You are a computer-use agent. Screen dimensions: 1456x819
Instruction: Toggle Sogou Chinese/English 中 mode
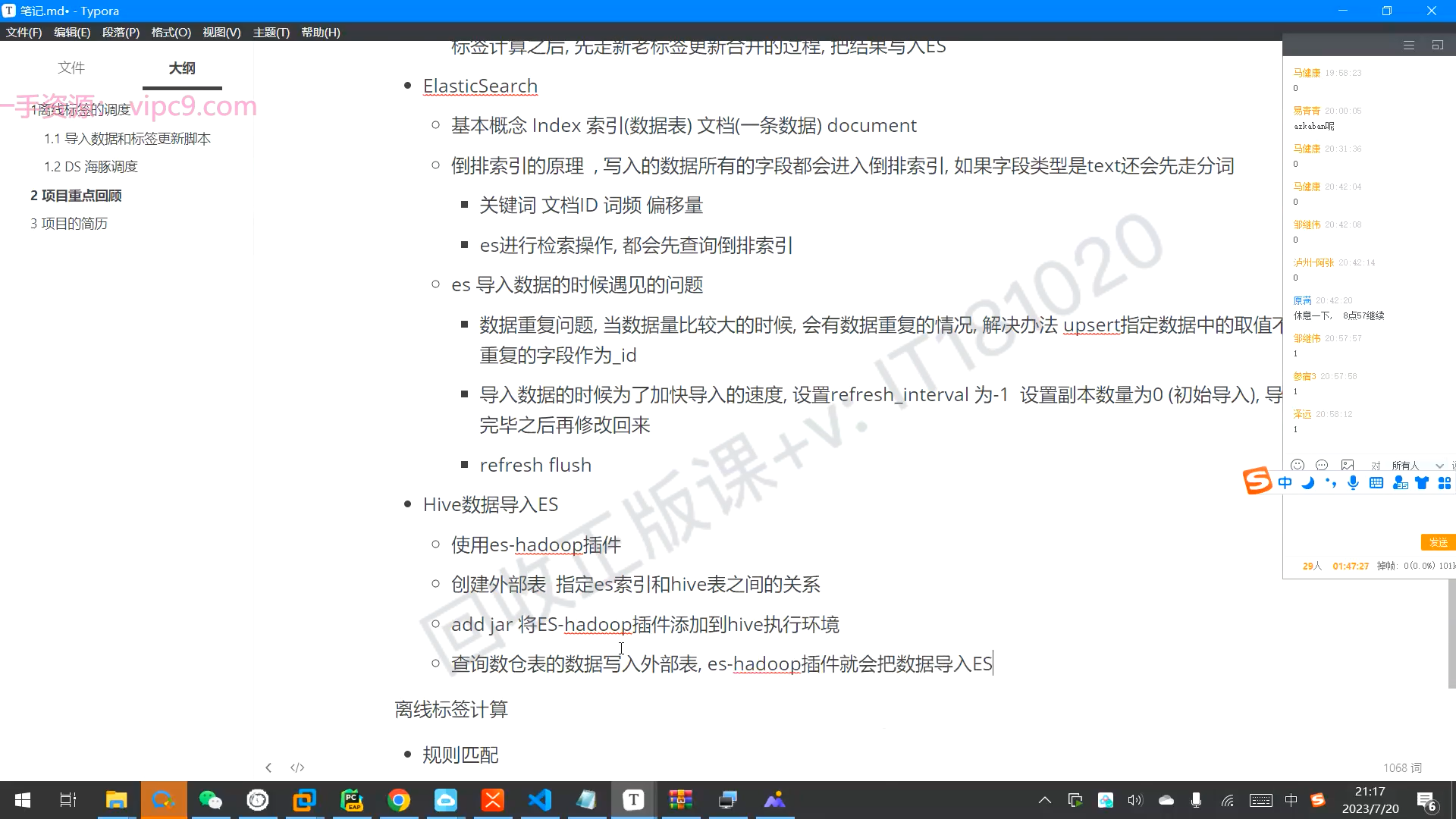coord(1285,483)
